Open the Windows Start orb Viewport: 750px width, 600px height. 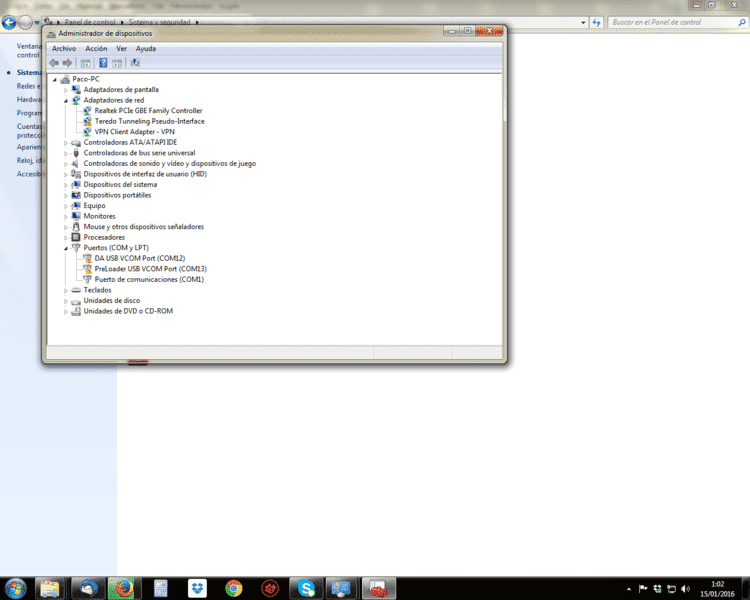(x=15, y=588)
